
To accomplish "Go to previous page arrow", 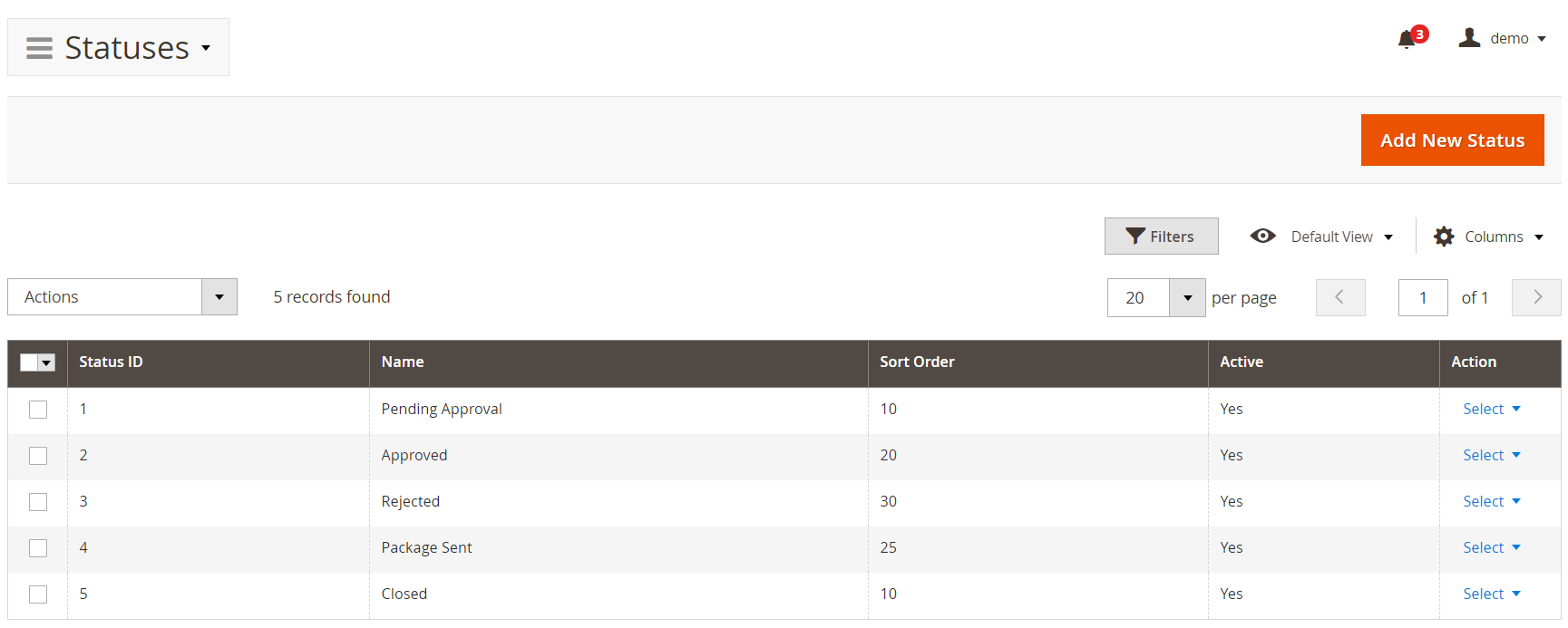I will (1339, 297).
